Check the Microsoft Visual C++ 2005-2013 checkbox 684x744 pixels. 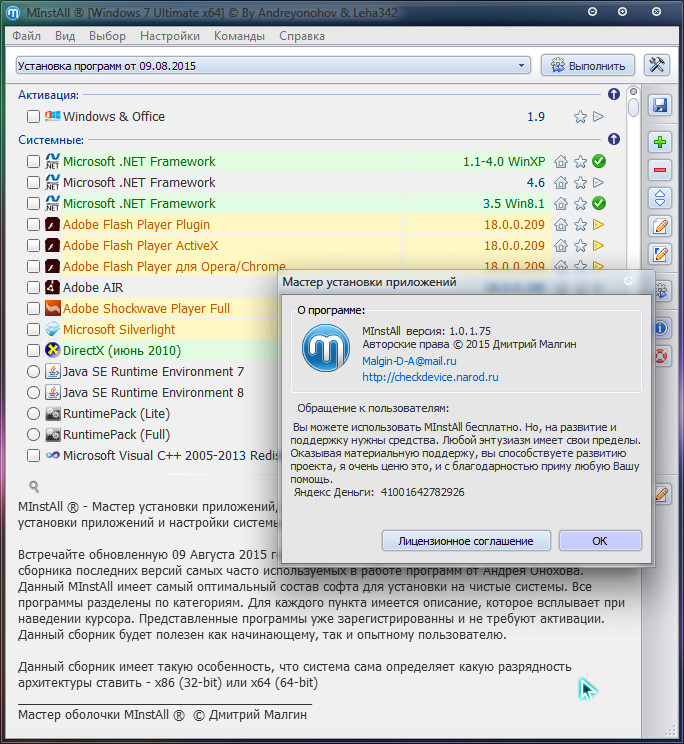tap(33, 456)
